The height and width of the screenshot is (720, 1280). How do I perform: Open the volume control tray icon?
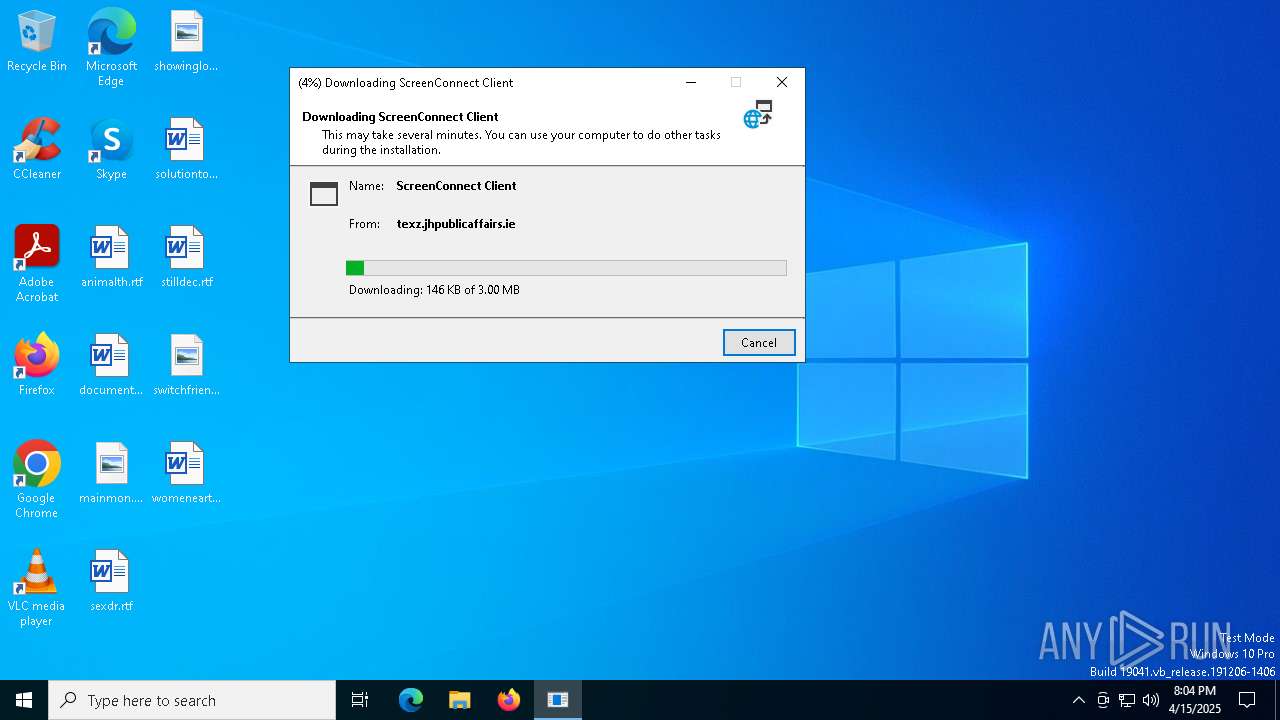[x=1151, y=700]
